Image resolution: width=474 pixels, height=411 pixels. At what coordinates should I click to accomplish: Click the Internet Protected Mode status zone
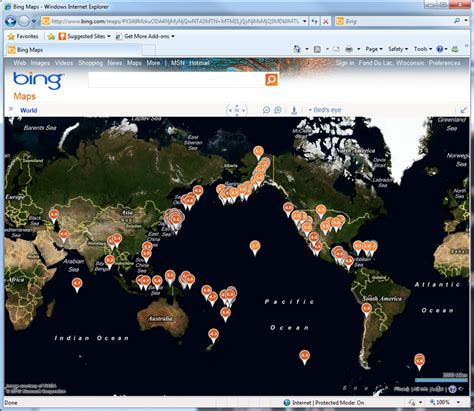323,403
